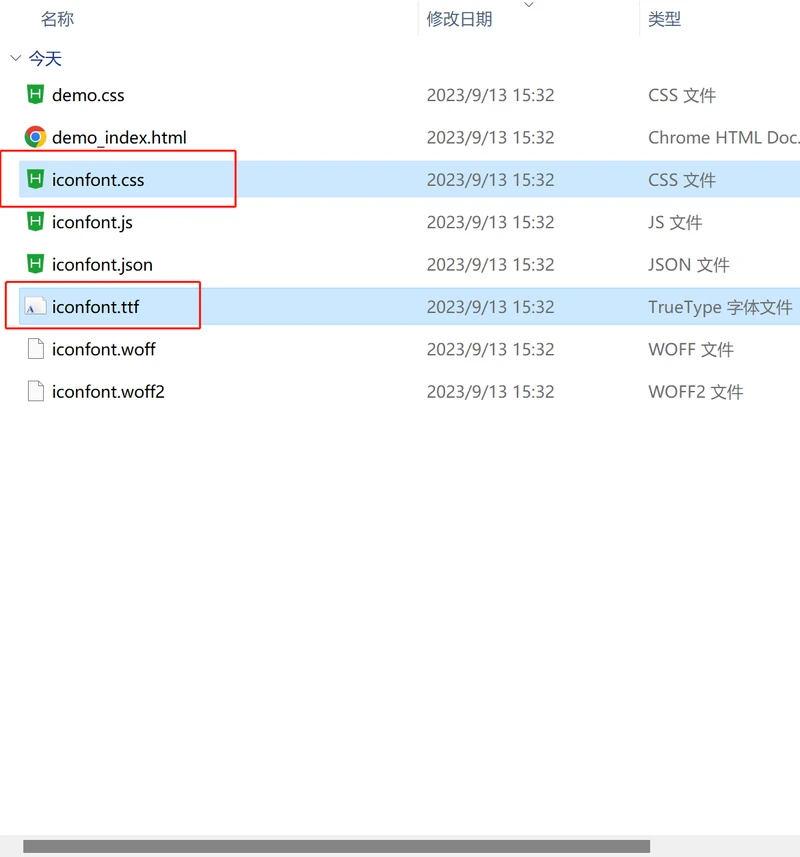Viewport: 800px width, 857px height.
Task: Click the WOFF 文件 type cell
Action: (691, 349)
